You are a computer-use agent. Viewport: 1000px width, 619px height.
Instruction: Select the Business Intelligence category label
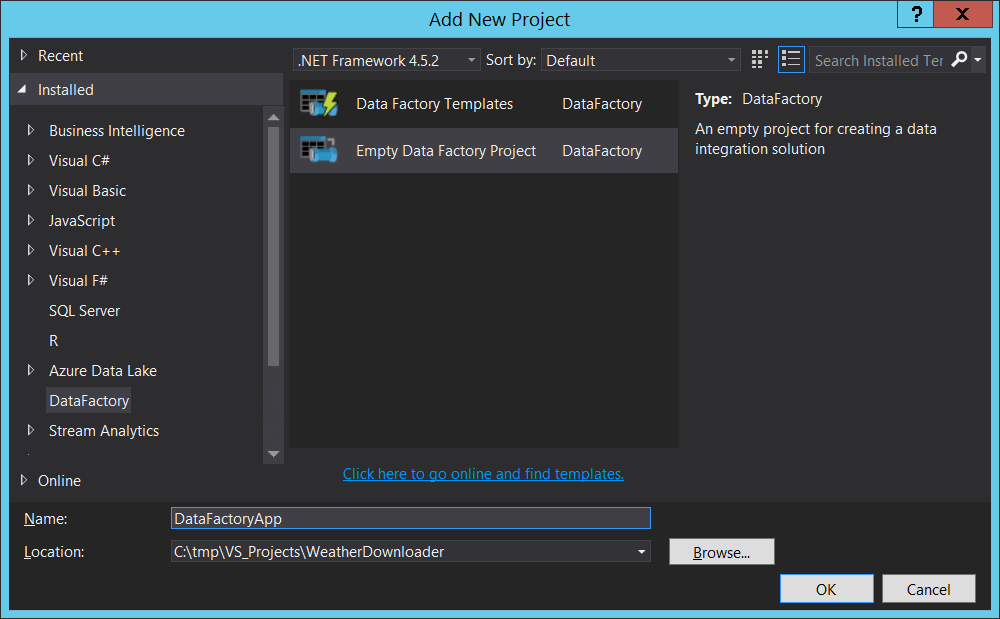click(x=117, y=131)
